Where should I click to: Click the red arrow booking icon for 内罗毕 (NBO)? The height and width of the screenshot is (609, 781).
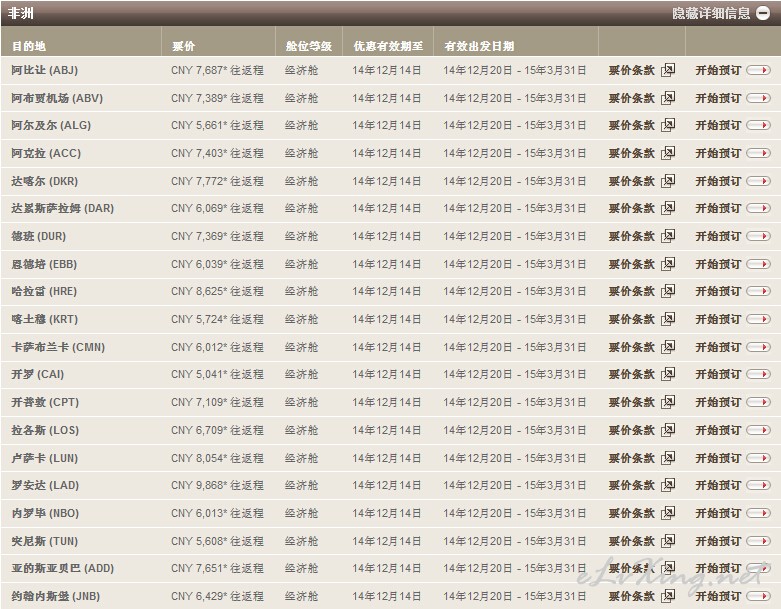(759, 513)
